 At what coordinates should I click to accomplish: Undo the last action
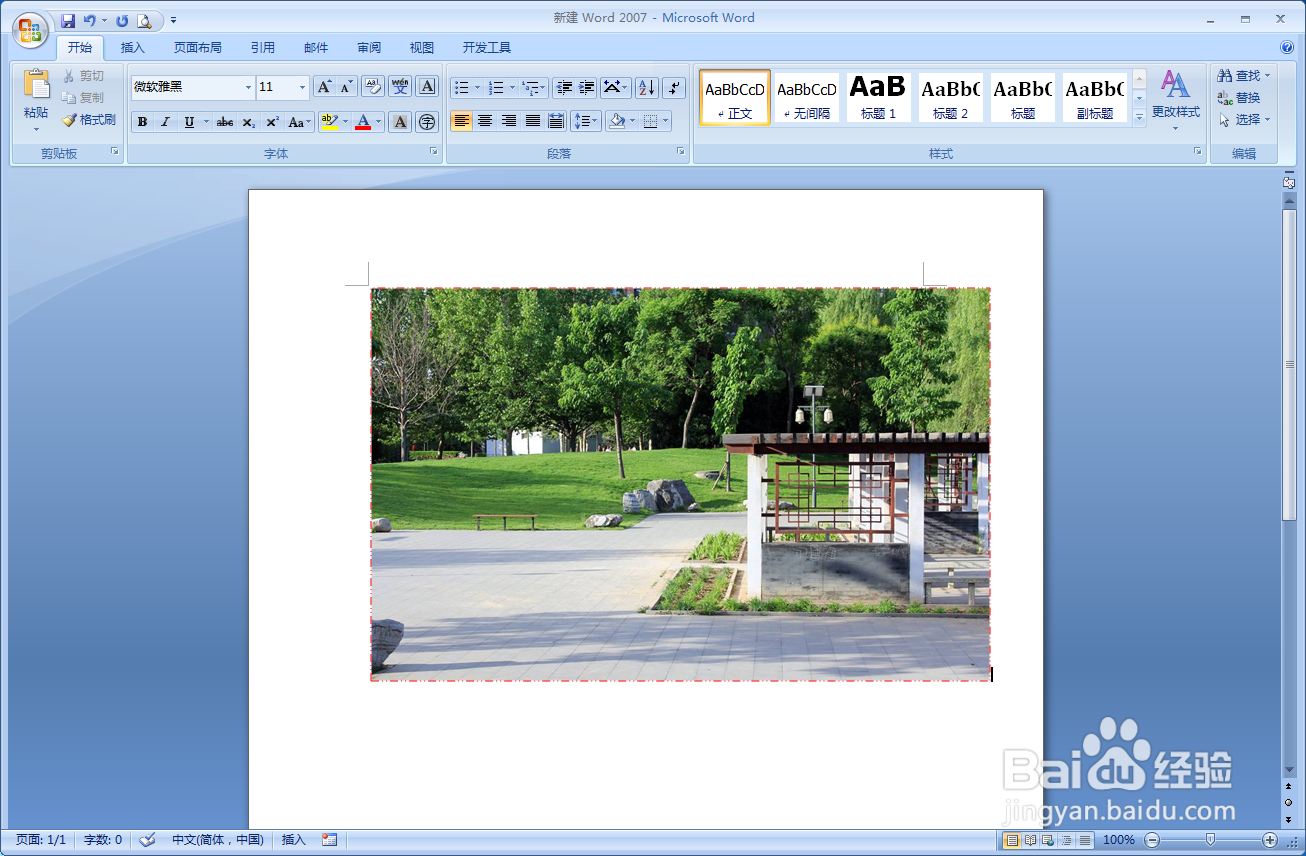tap(90, 20)
